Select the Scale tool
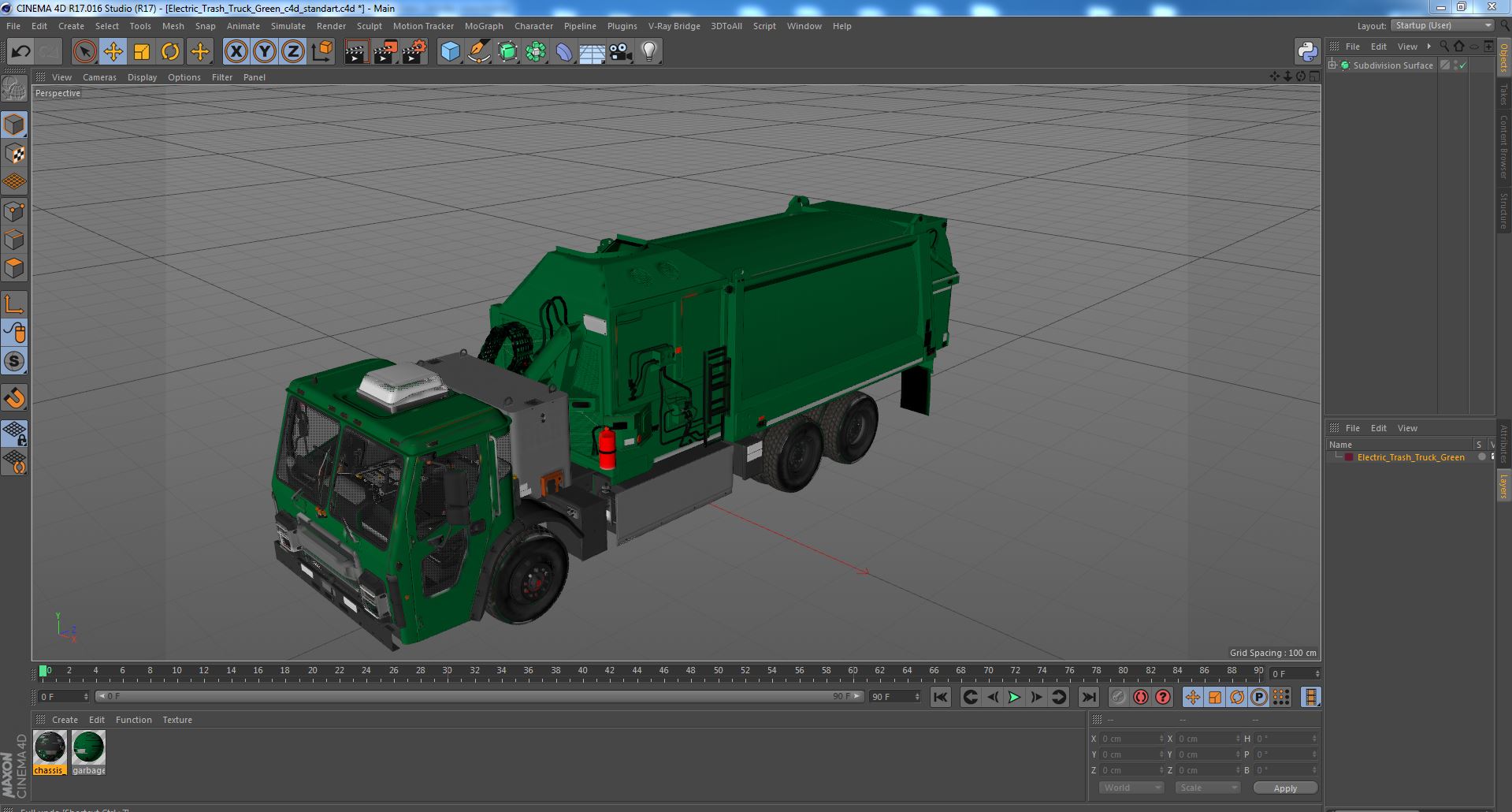The width and height of the screenshot is (1512, 812). pyautogui.click(x=142, y=52)
